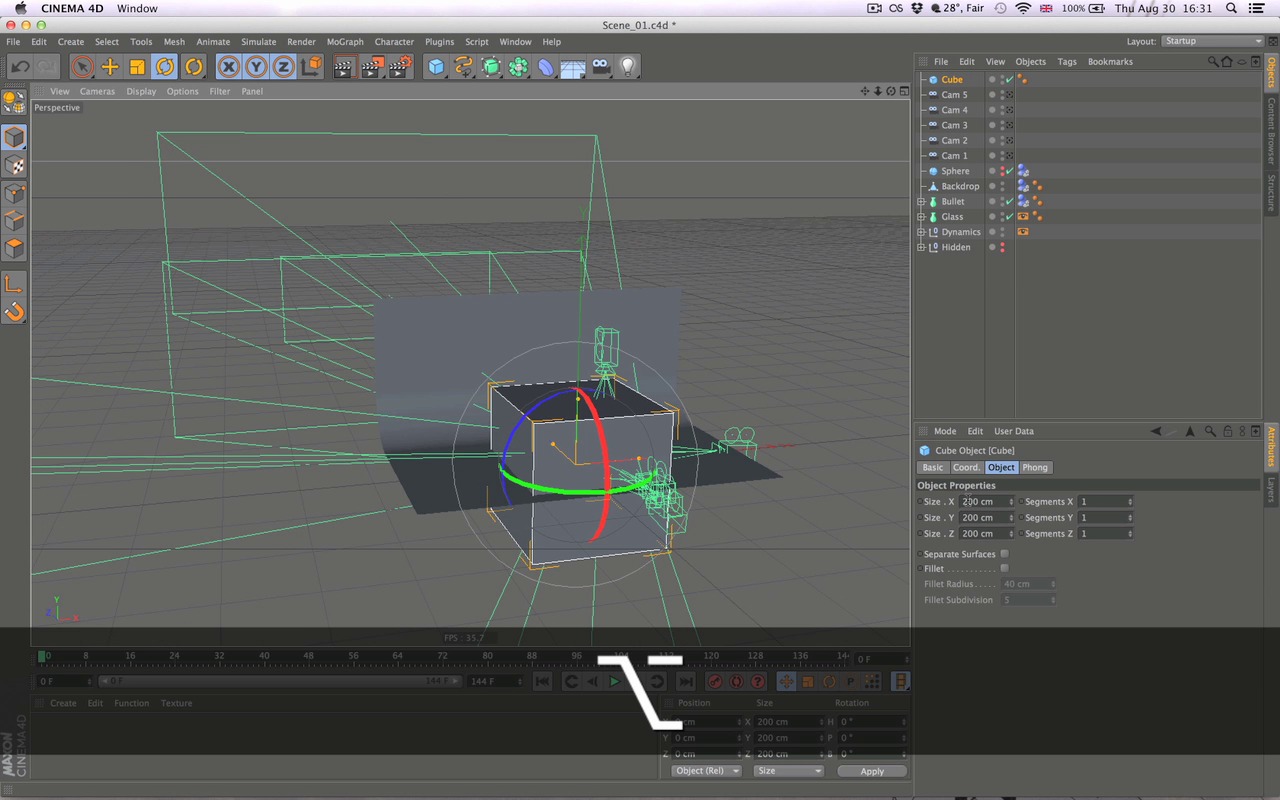Open the Basic attributes tab

point(932,467)
